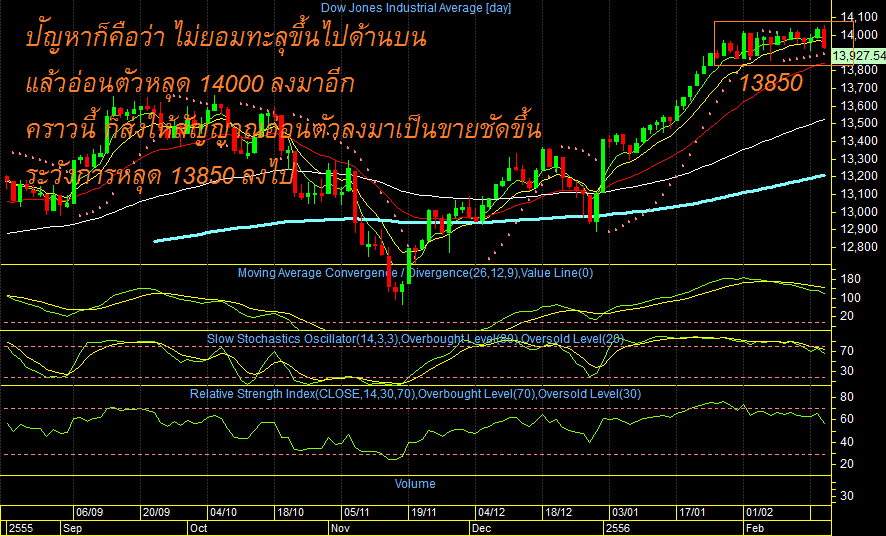Click the 14,000 price axis label
Image resolution: width=886 pixels, height=536 pixels.
tap(859, 35)
